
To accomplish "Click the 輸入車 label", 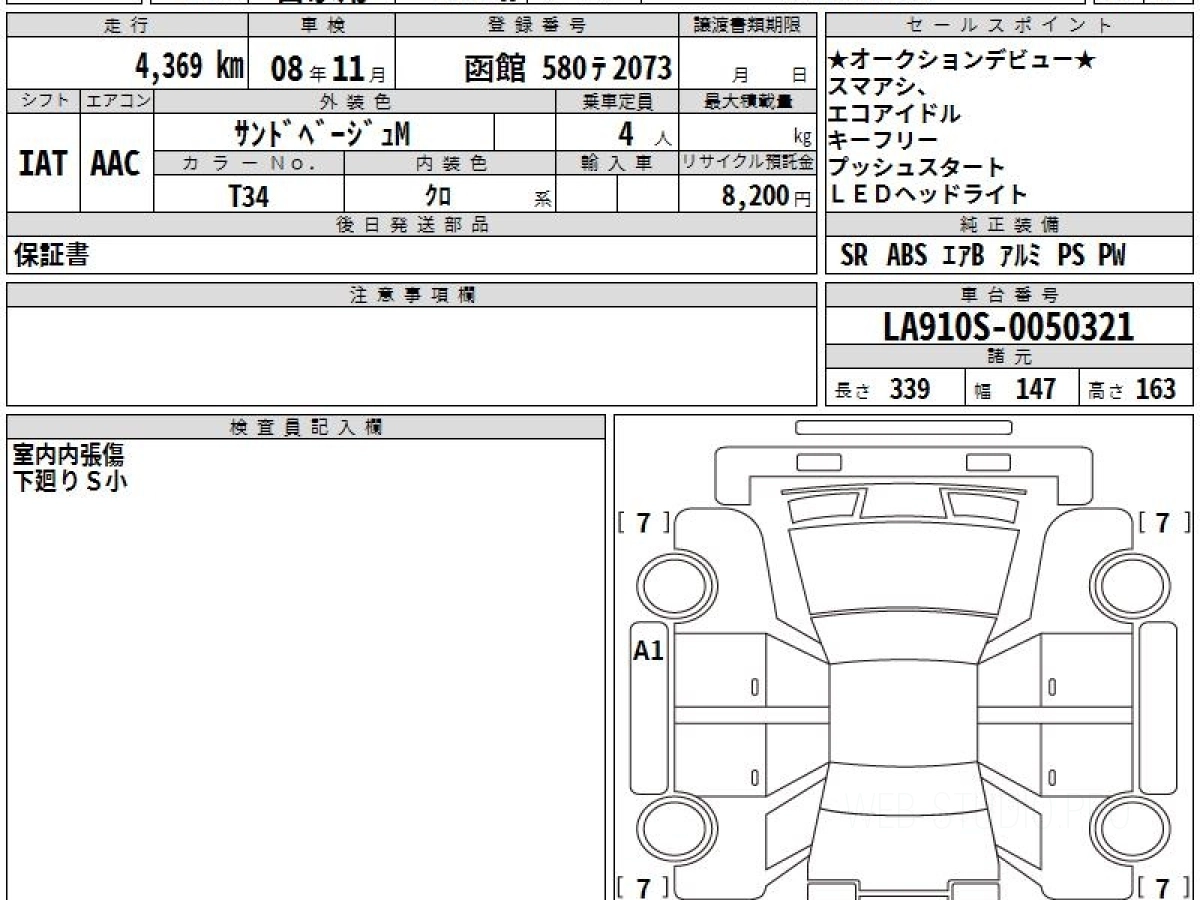I will [617, 163].
